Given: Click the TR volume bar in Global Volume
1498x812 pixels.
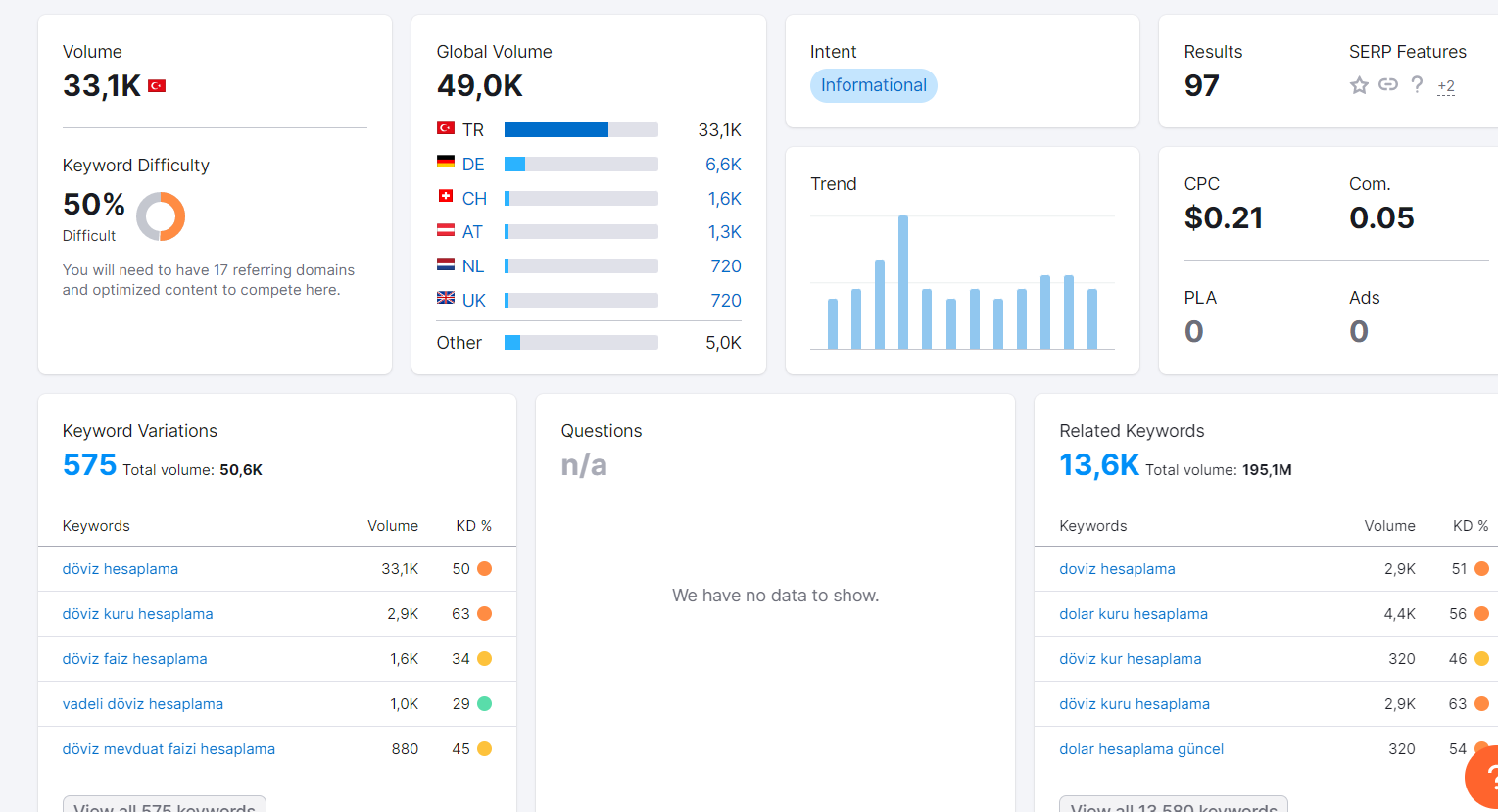Looking at the screenshot, I should pyautogui.click(x=581, y=130).
